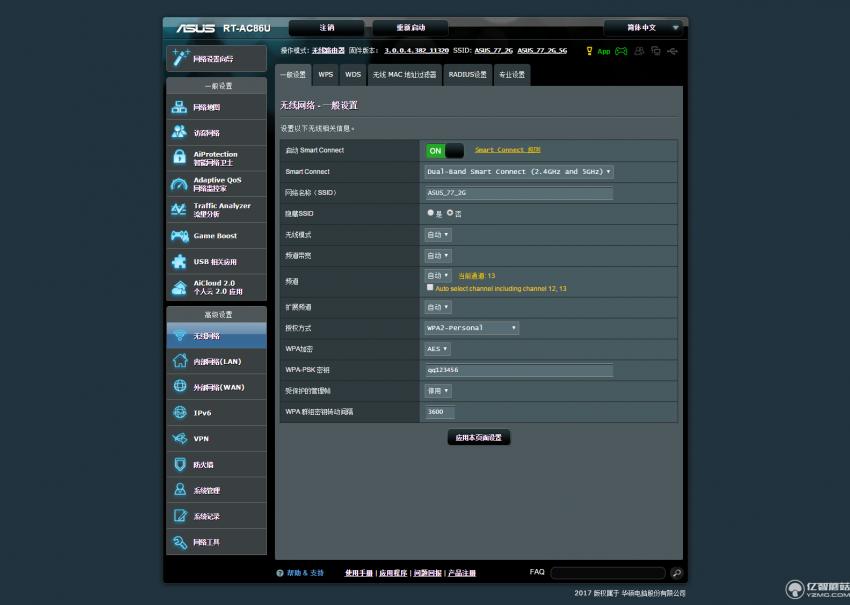Screen dimensions: 850x605
Task: Click the USB status icon in the header
Action: (672, 50)
